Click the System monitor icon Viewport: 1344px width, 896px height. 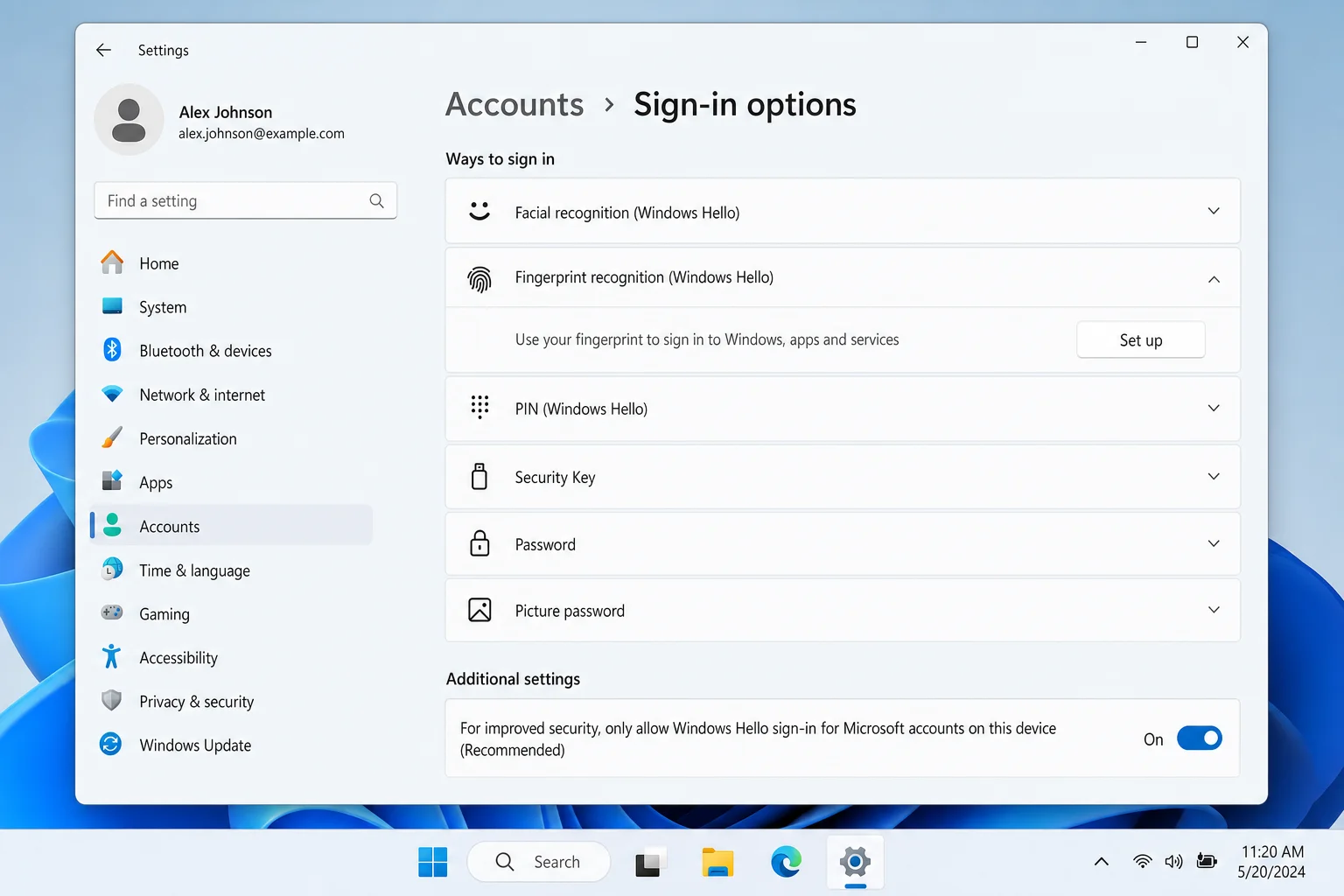click(112, 306)
